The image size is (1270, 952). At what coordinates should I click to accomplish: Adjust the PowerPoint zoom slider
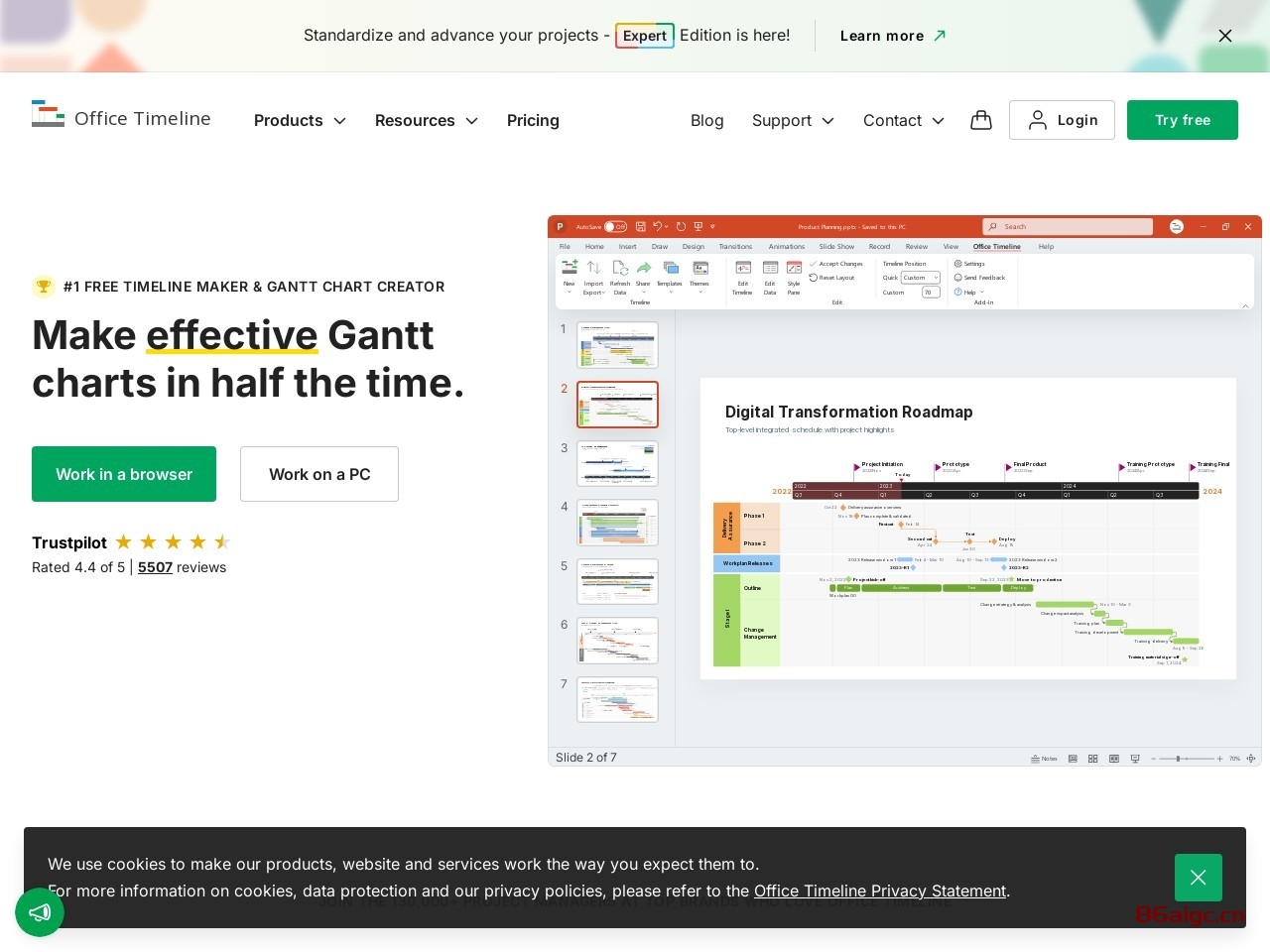pos(1178,759)
